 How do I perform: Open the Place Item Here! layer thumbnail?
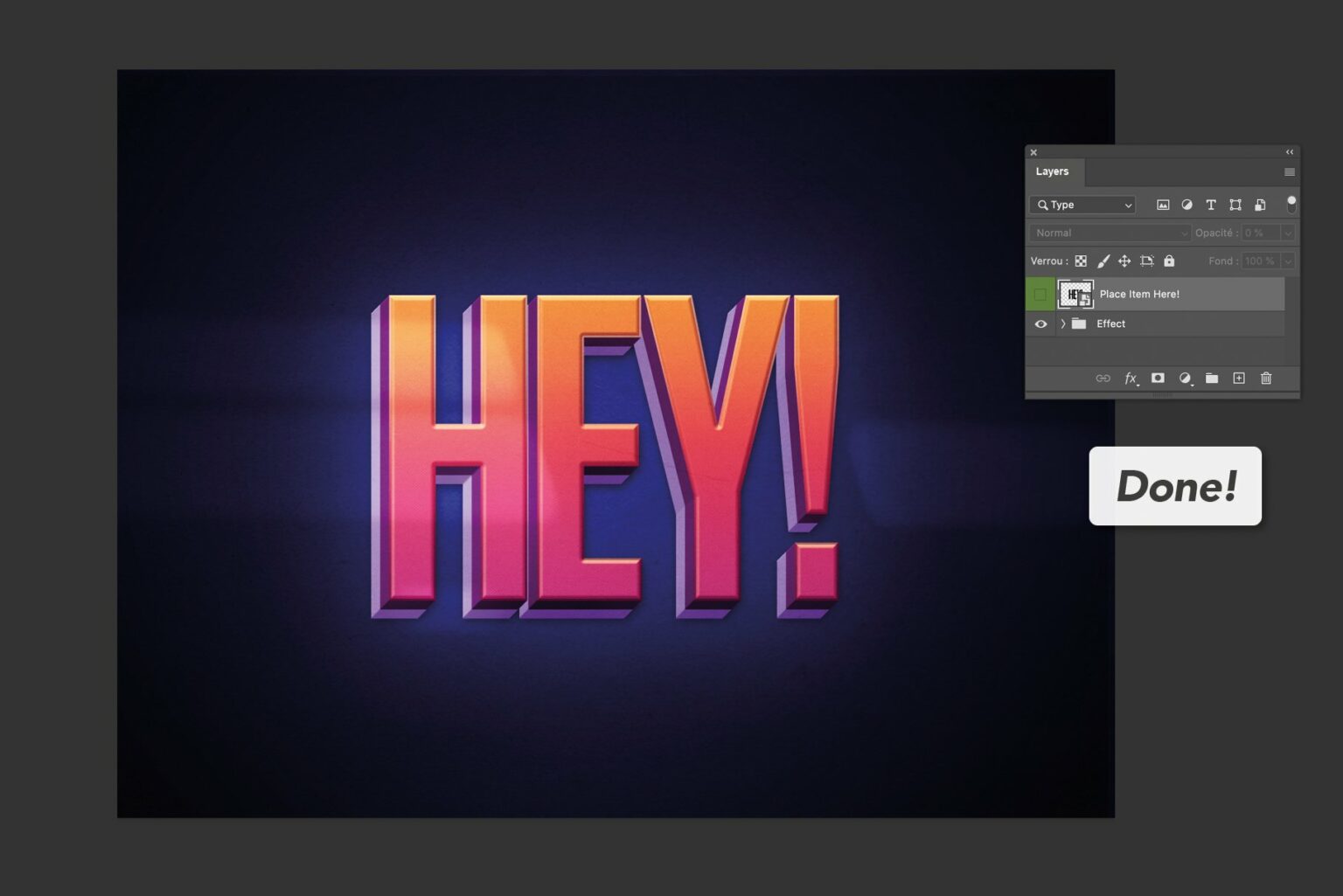[1075, 294]
